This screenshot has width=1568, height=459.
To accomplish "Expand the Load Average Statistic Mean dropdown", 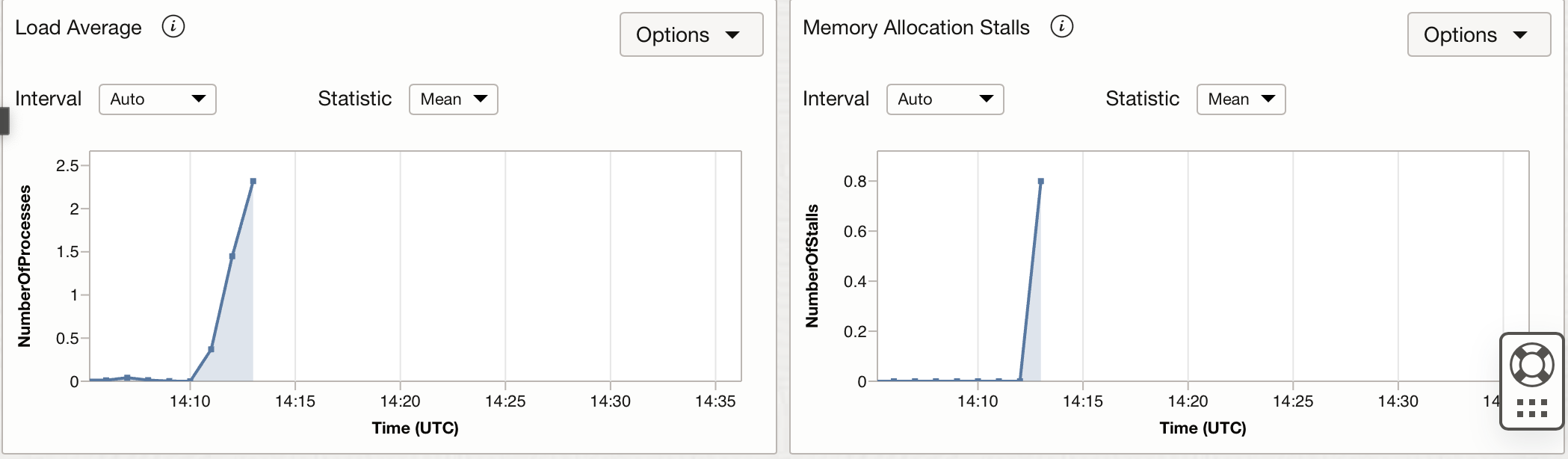I will tap(454, 99).
